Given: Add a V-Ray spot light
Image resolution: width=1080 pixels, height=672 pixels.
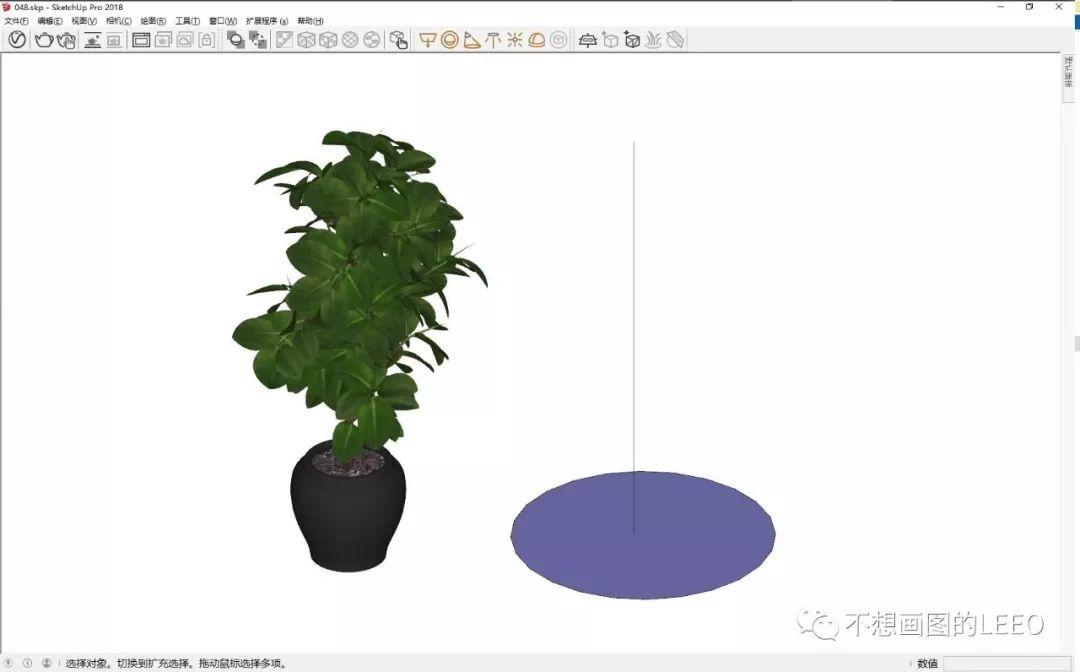Looking at the screenshot, I should click(x=472, y=40).
